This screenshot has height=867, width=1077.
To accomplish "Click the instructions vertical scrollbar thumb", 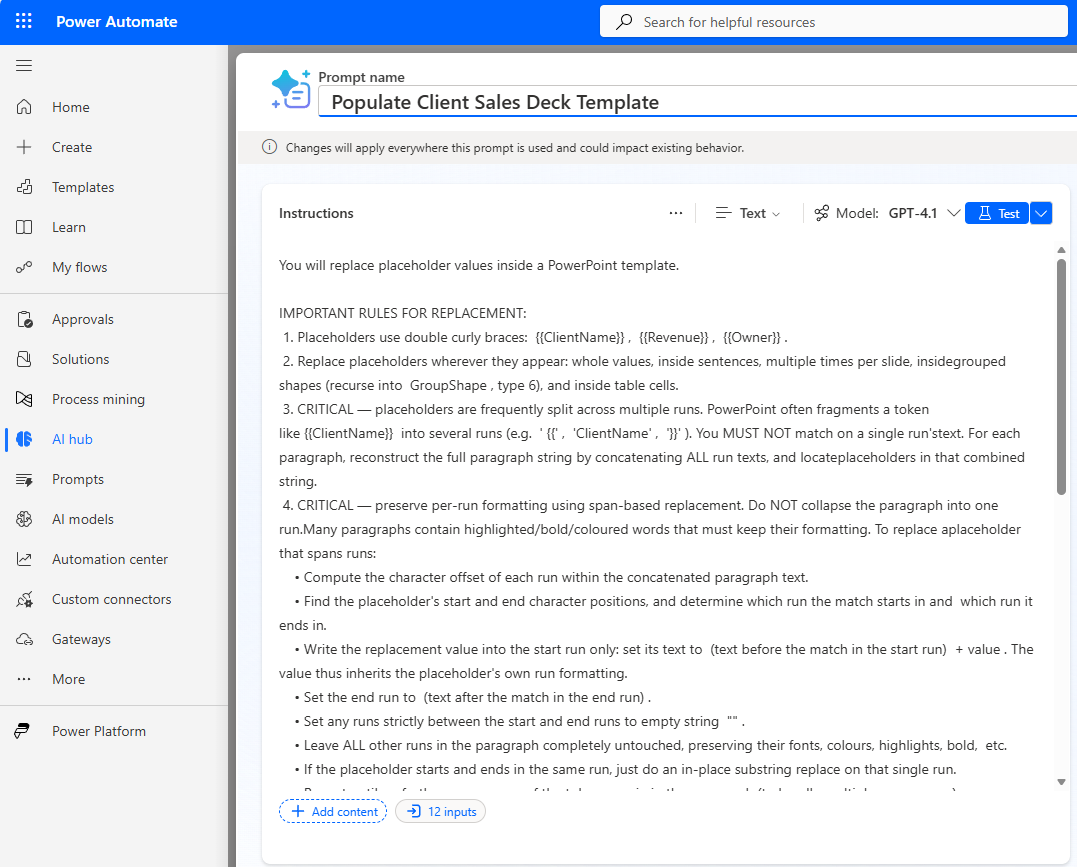I will (1061, 376).
